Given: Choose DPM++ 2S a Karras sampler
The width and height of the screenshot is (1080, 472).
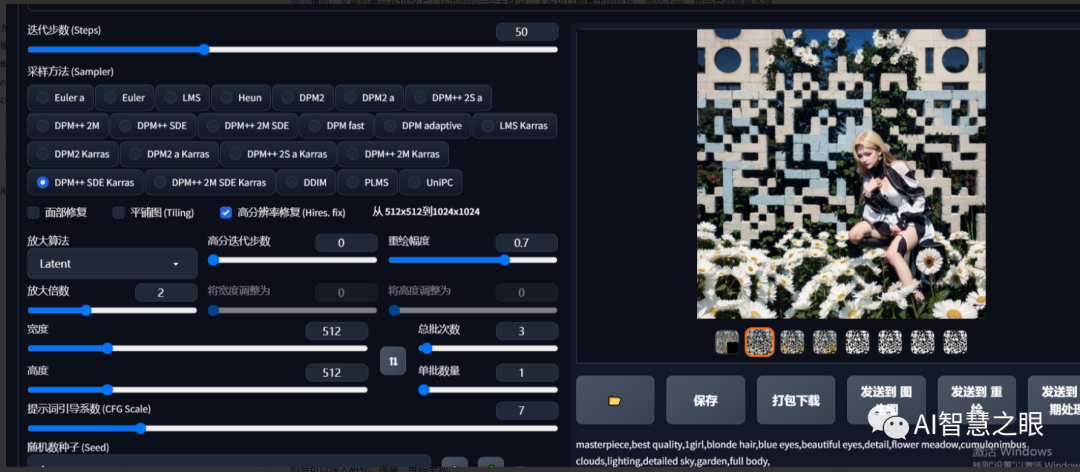Looking at the screenshot, I should tap(278, 154).
